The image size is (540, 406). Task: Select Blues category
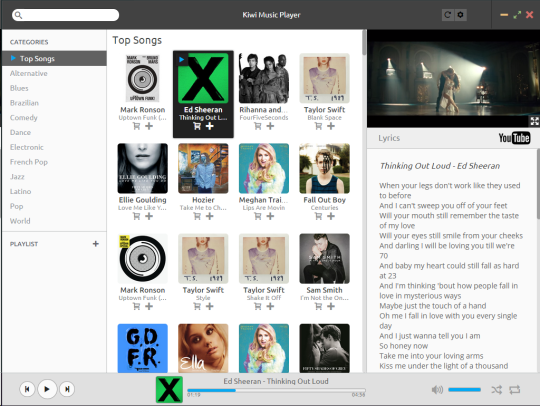click(54, 88)
